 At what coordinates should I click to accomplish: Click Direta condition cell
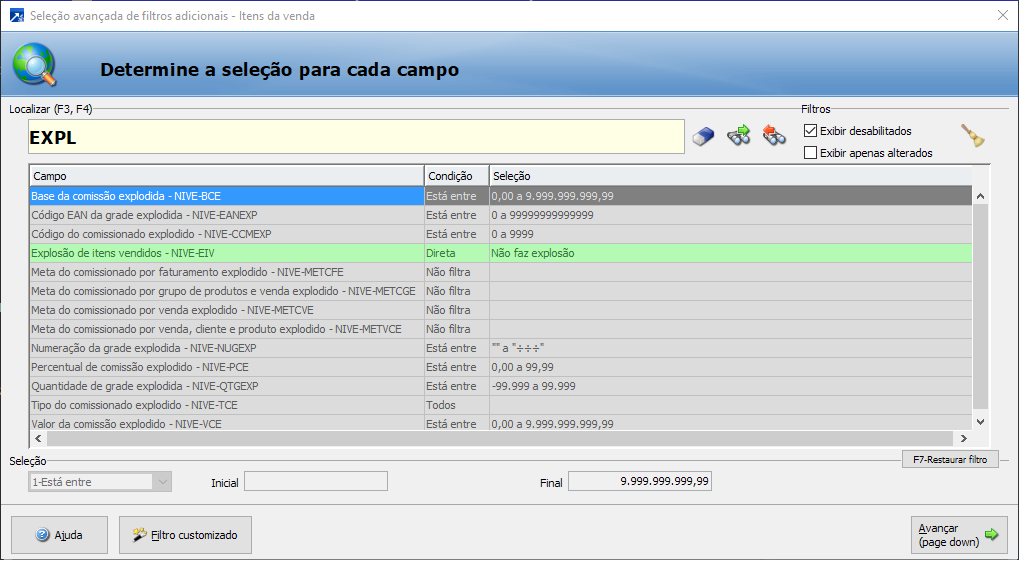[x=457, y=253]
